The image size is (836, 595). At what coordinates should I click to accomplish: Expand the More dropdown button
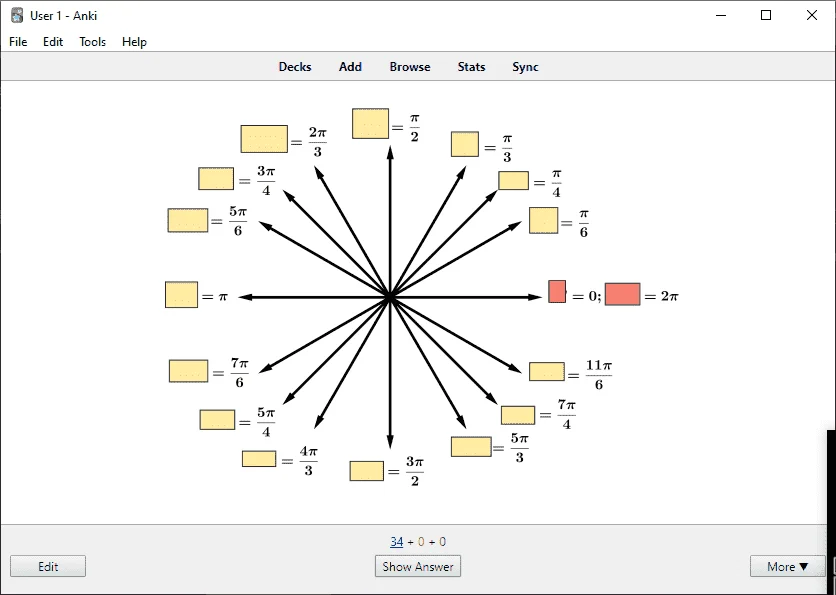click(787, 566)
